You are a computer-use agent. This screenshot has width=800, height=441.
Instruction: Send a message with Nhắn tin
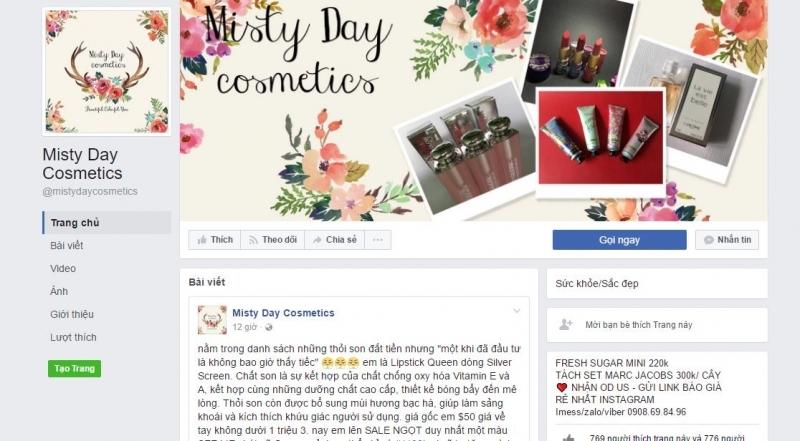727,240
